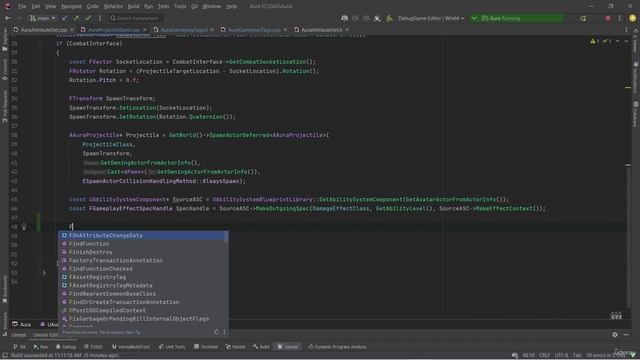Select FindNearestCommonBaseClass completion suggestion
Viewport: 640px width, 360px height.
pos(141,294)
